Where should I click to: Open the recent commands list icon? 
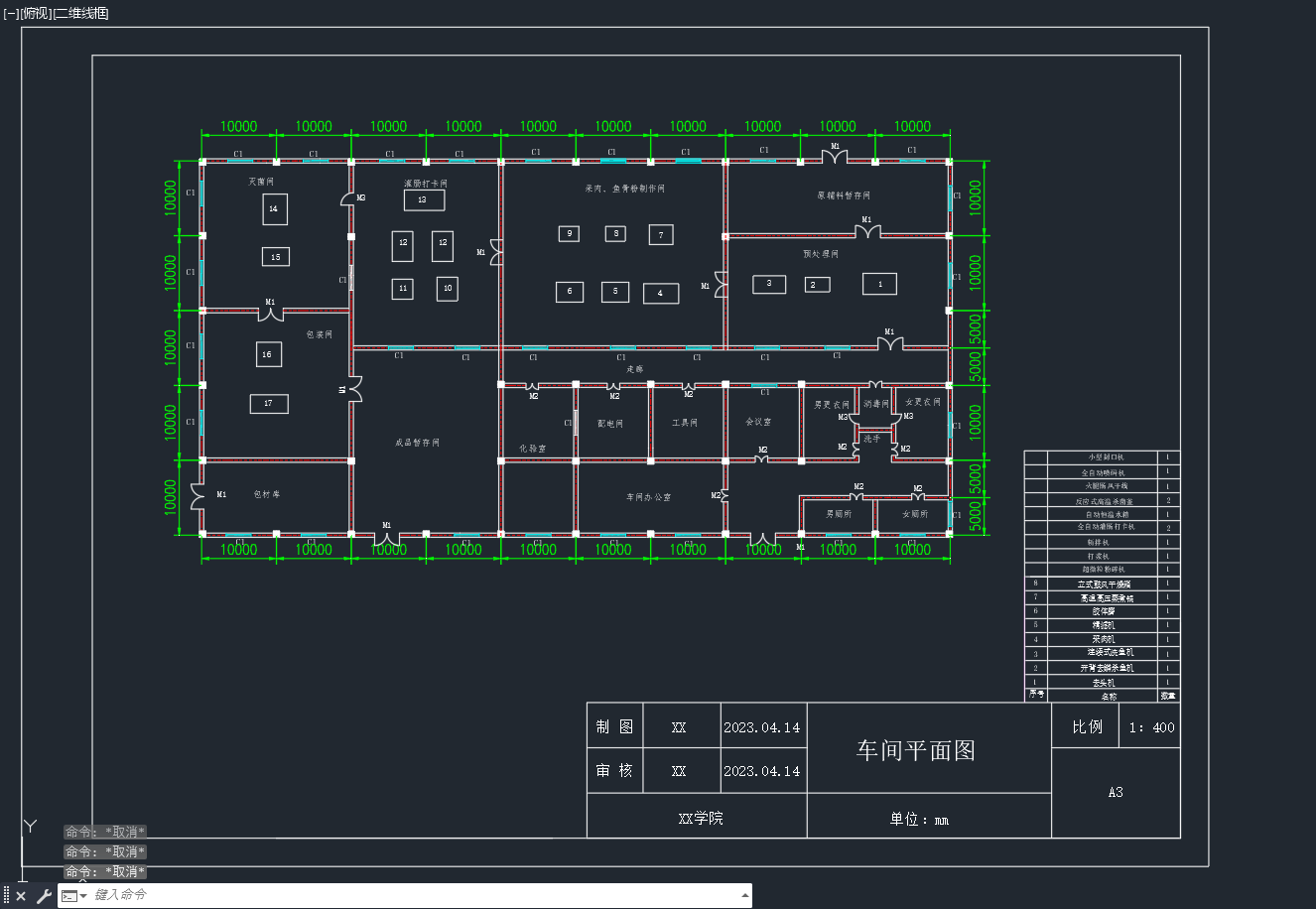[74, 896]
